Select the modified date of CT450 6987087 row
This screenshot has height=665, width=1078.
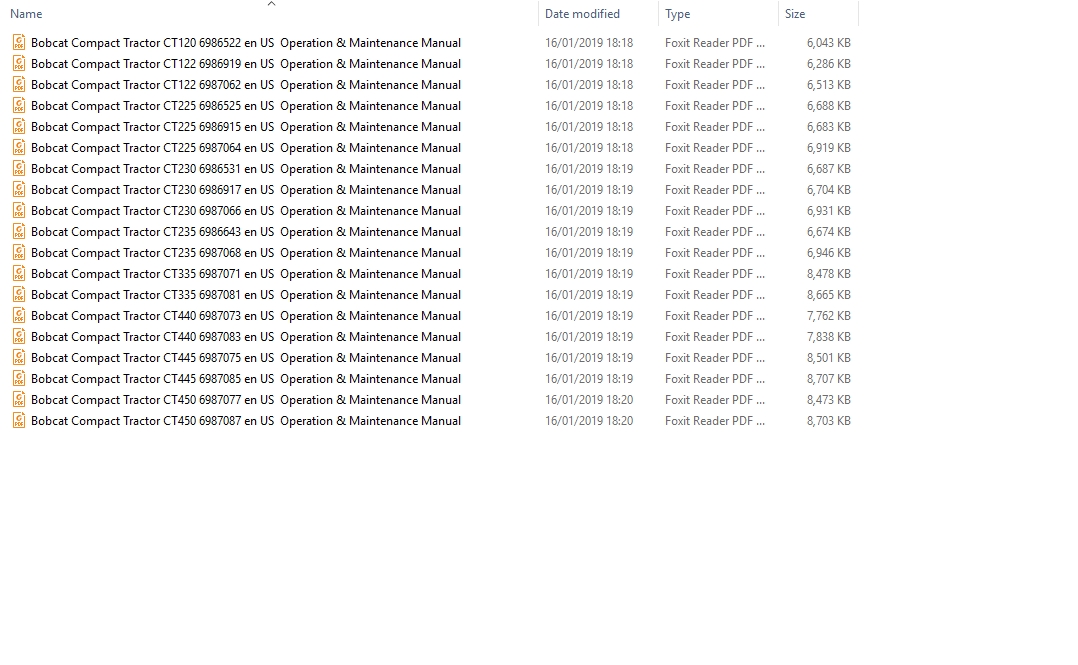[x=589, y=420]
